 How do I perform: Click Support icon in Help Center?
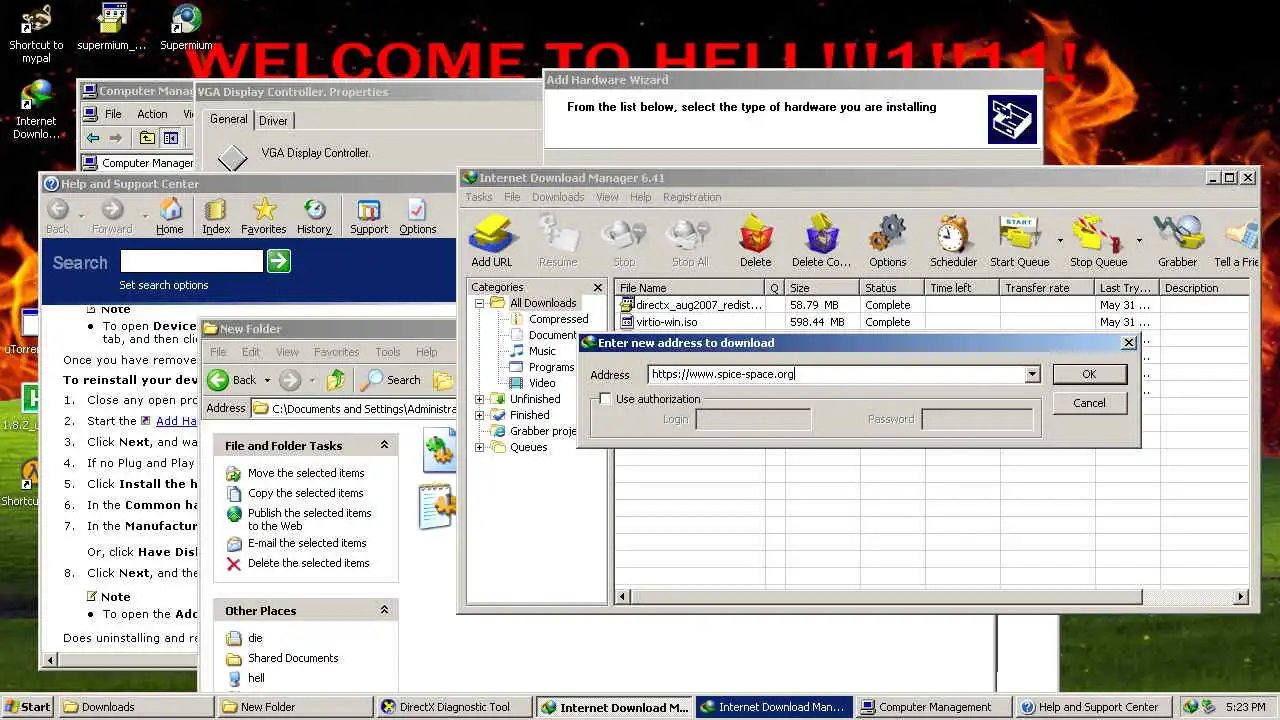(369, 216)
